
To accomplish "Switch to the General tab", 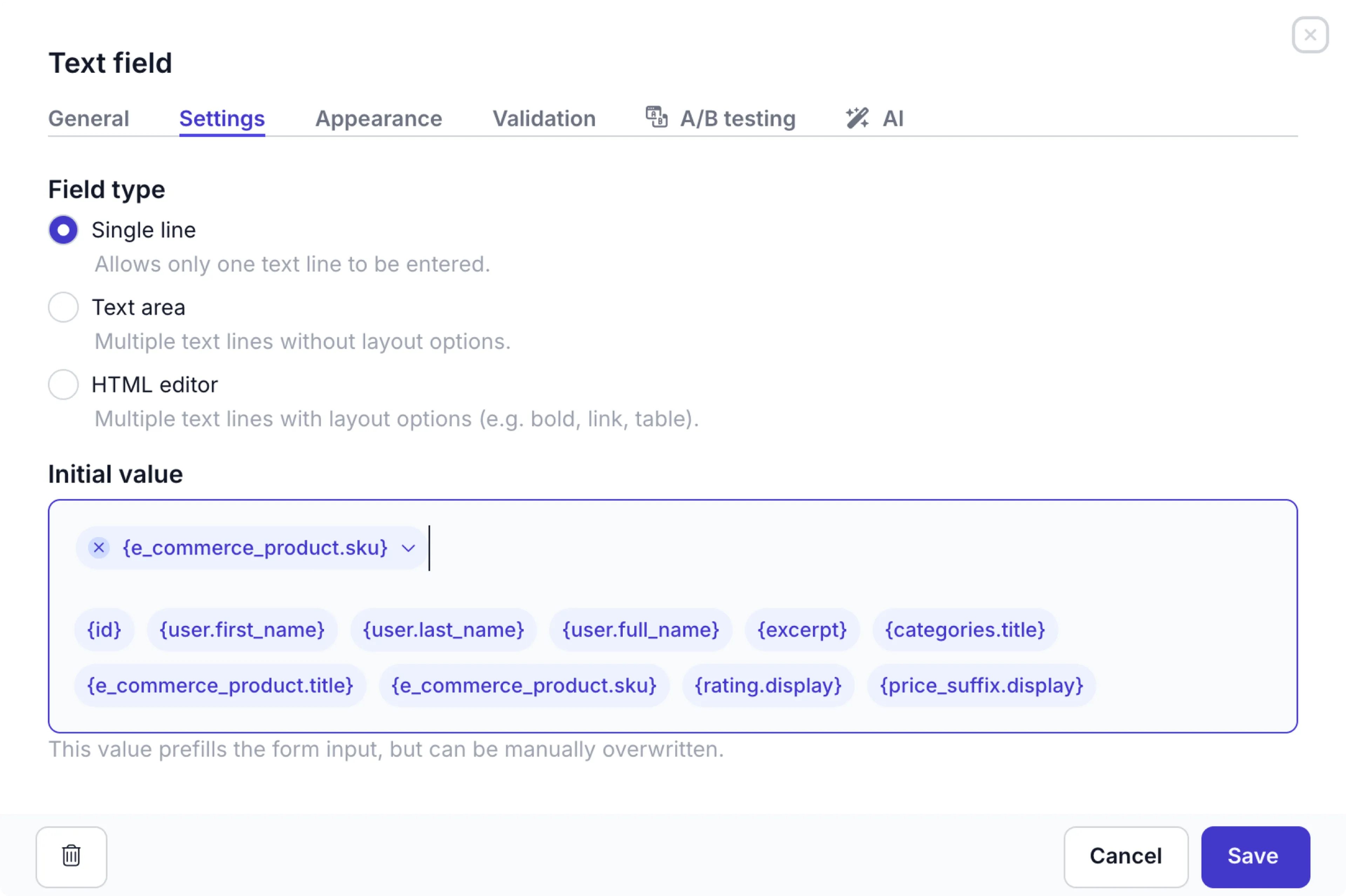I will click(x=89, y=118).
